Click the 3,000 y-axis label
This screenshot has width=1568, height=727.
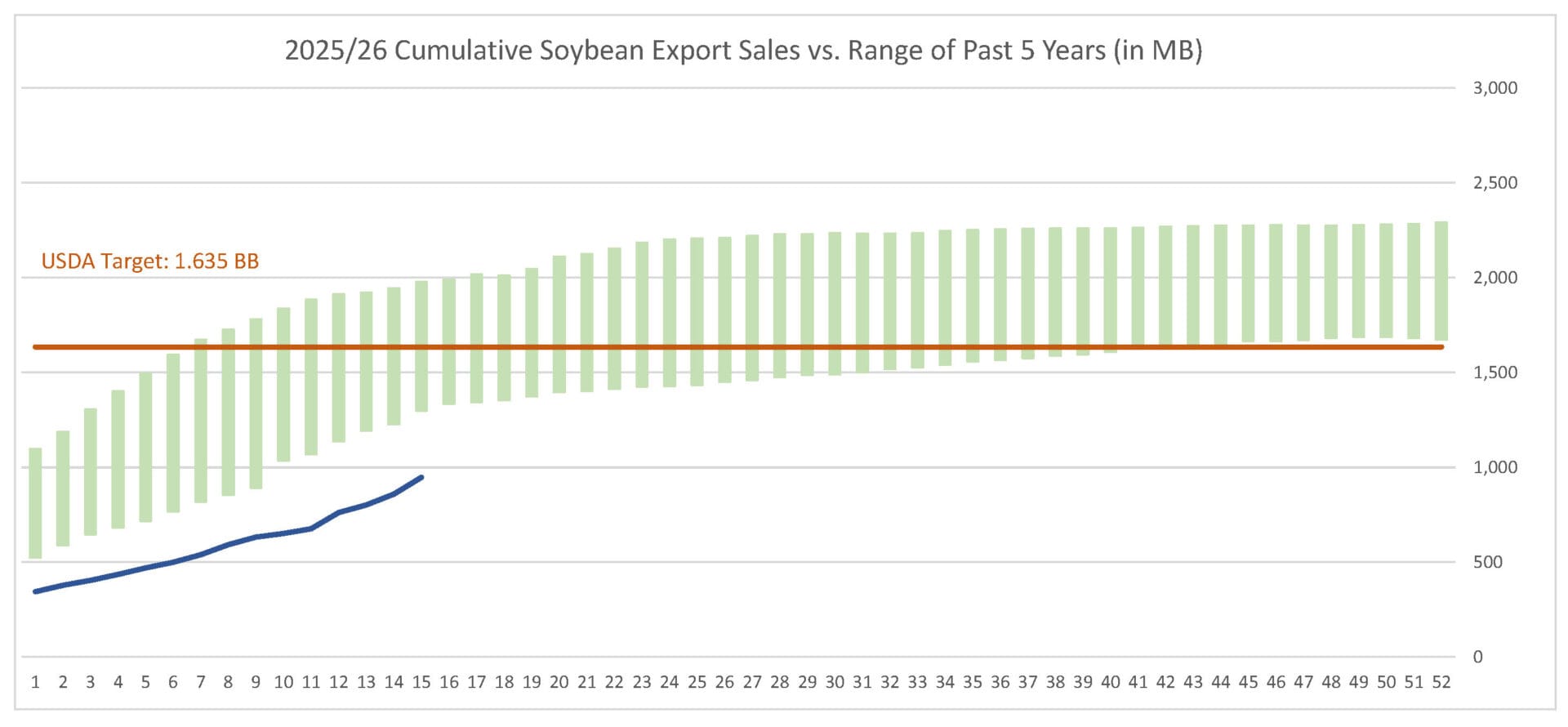coord(1494,88)
